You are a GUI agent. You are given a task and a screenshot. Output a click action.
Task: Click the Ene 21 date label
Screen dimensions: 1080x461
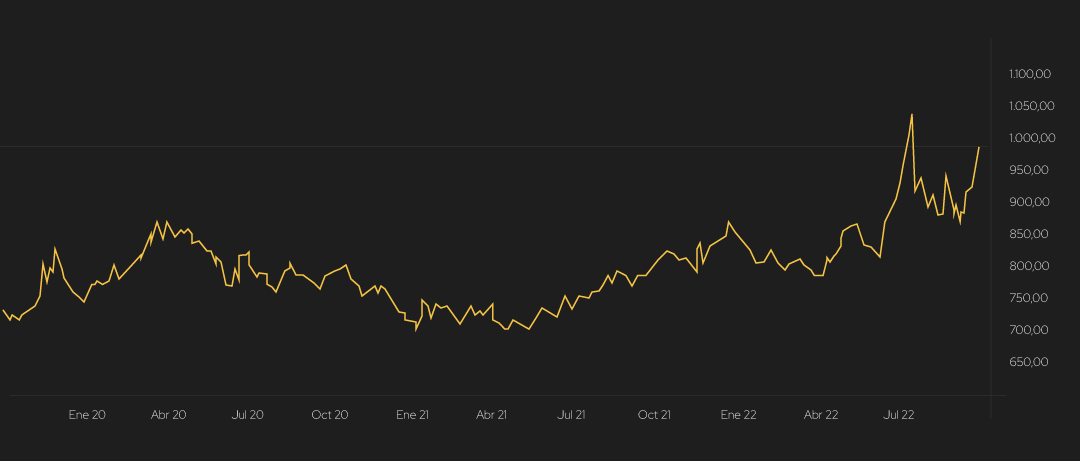coord(413,415)
